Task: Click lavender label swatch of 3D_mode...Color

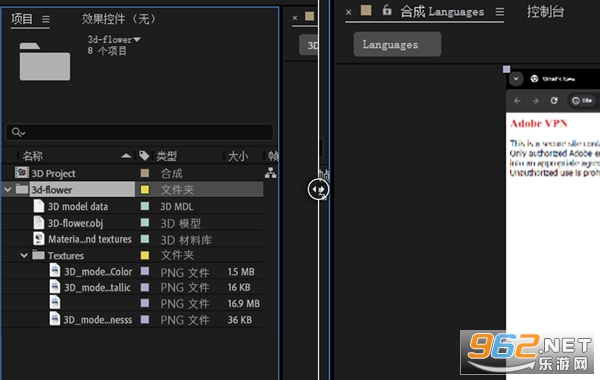Action: click(x=145, y=271)
